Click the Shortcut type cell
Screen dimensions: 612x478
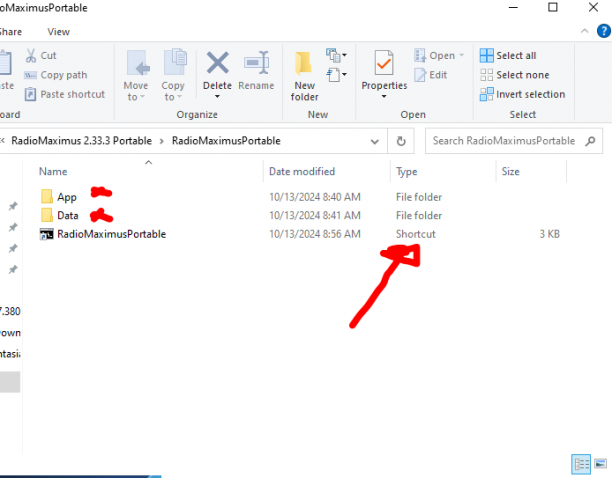416,234
